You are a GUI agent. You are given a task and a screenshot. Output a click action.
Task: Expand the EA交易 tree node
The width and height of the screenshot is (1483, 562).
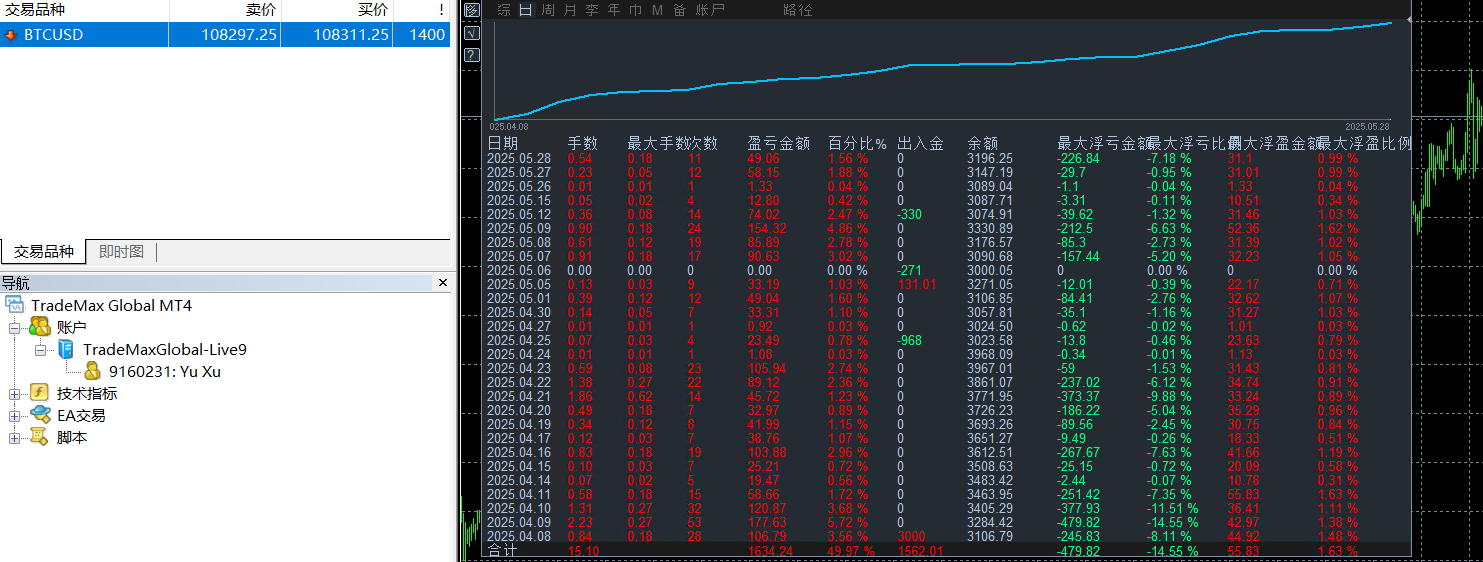coord(15,415)
